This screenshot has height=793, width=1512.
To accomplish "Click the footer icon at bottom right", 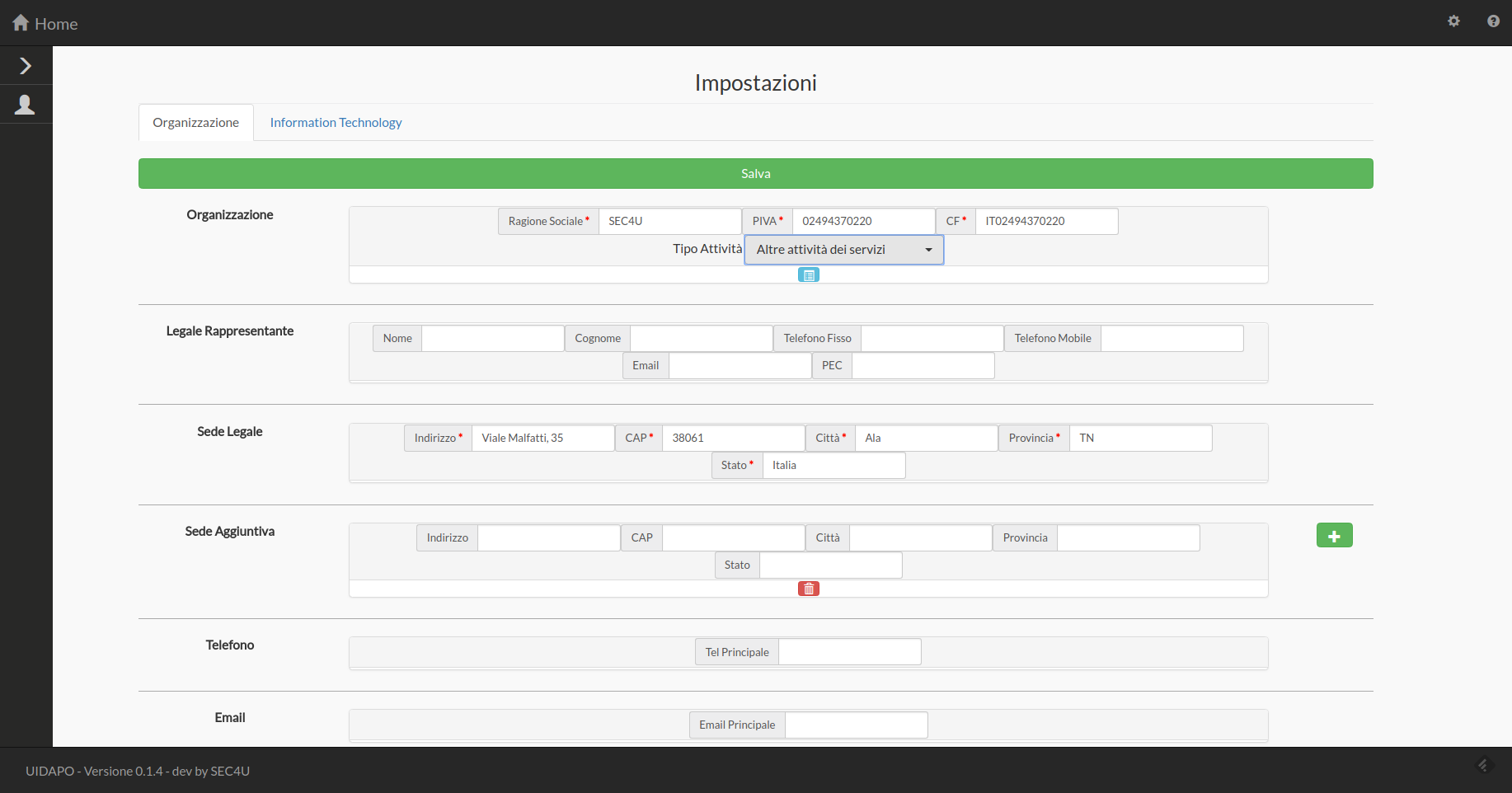I will 1483,766.
